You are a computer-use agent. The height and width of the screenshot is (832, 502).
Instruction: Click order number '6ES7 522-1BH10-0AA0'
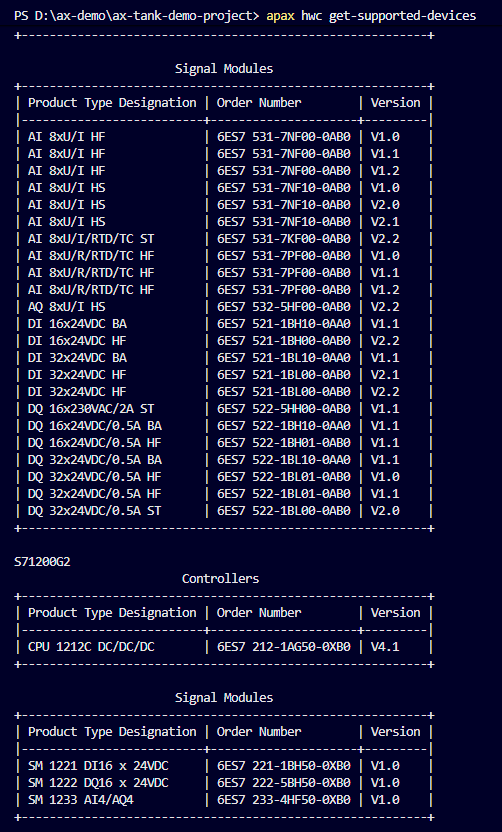pyautogui.click(x=283, y=426)
